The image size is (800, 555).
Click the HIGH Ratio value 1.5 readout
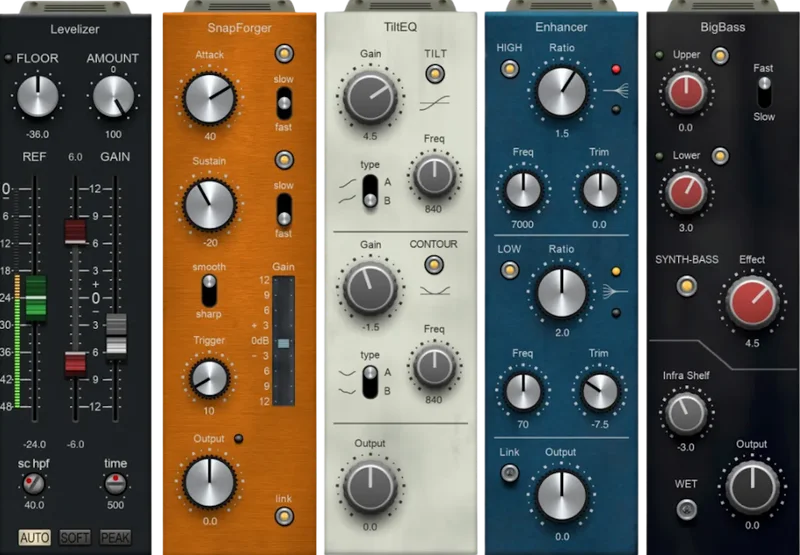click(x=562, y=133)
